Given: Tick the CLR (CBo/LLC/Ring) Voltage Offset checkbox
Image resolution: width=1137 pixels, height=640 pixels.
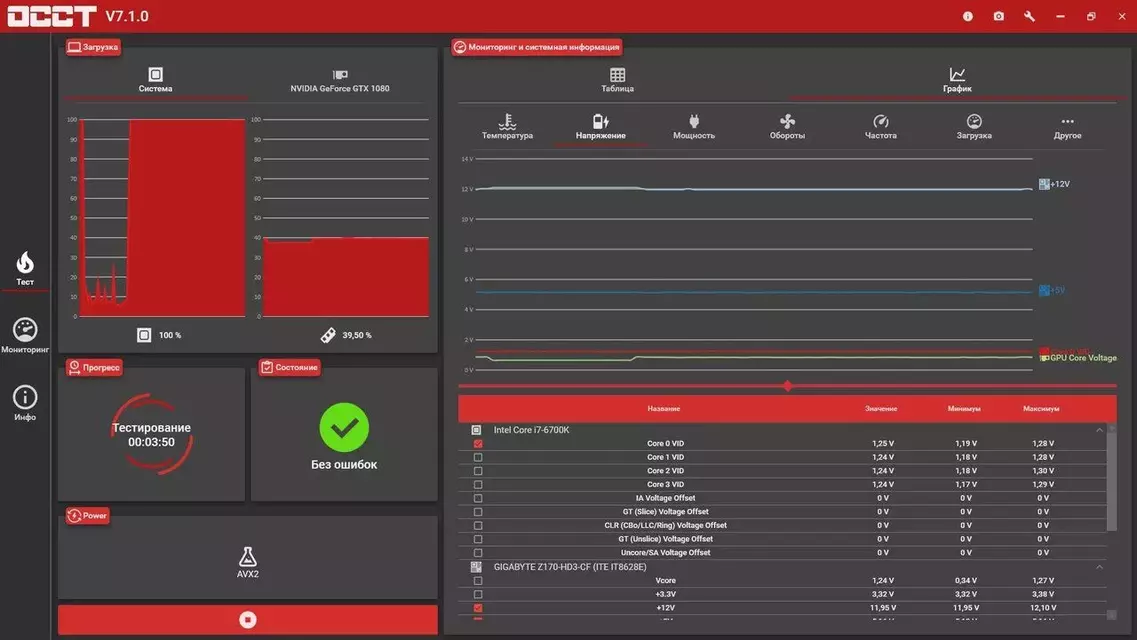Looking at the screenshot, I should pos(478,525).
